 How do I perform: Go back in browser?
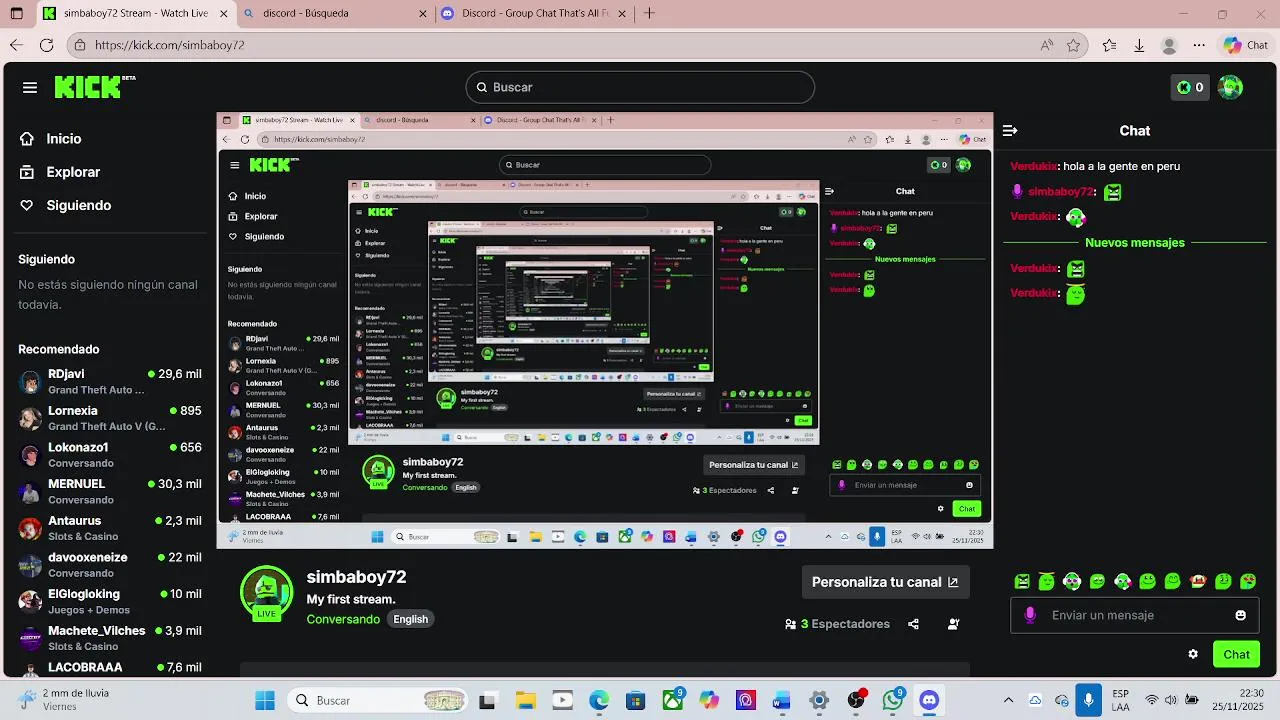point(16,45)
